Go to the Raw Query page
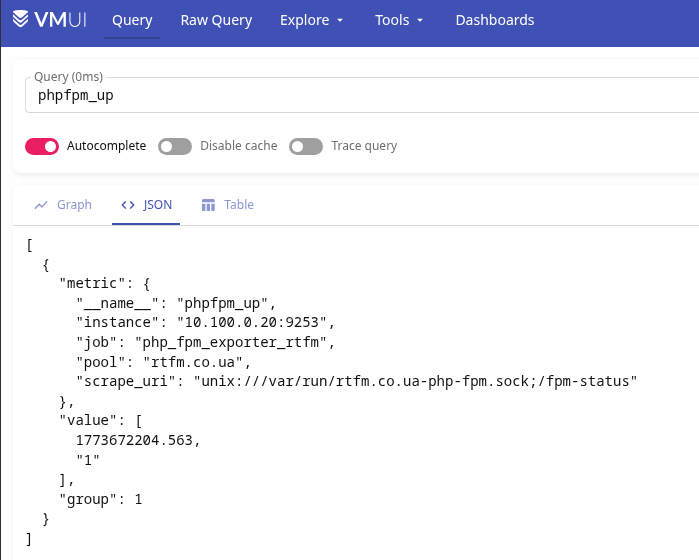699x560 pixels. [216, 20]
